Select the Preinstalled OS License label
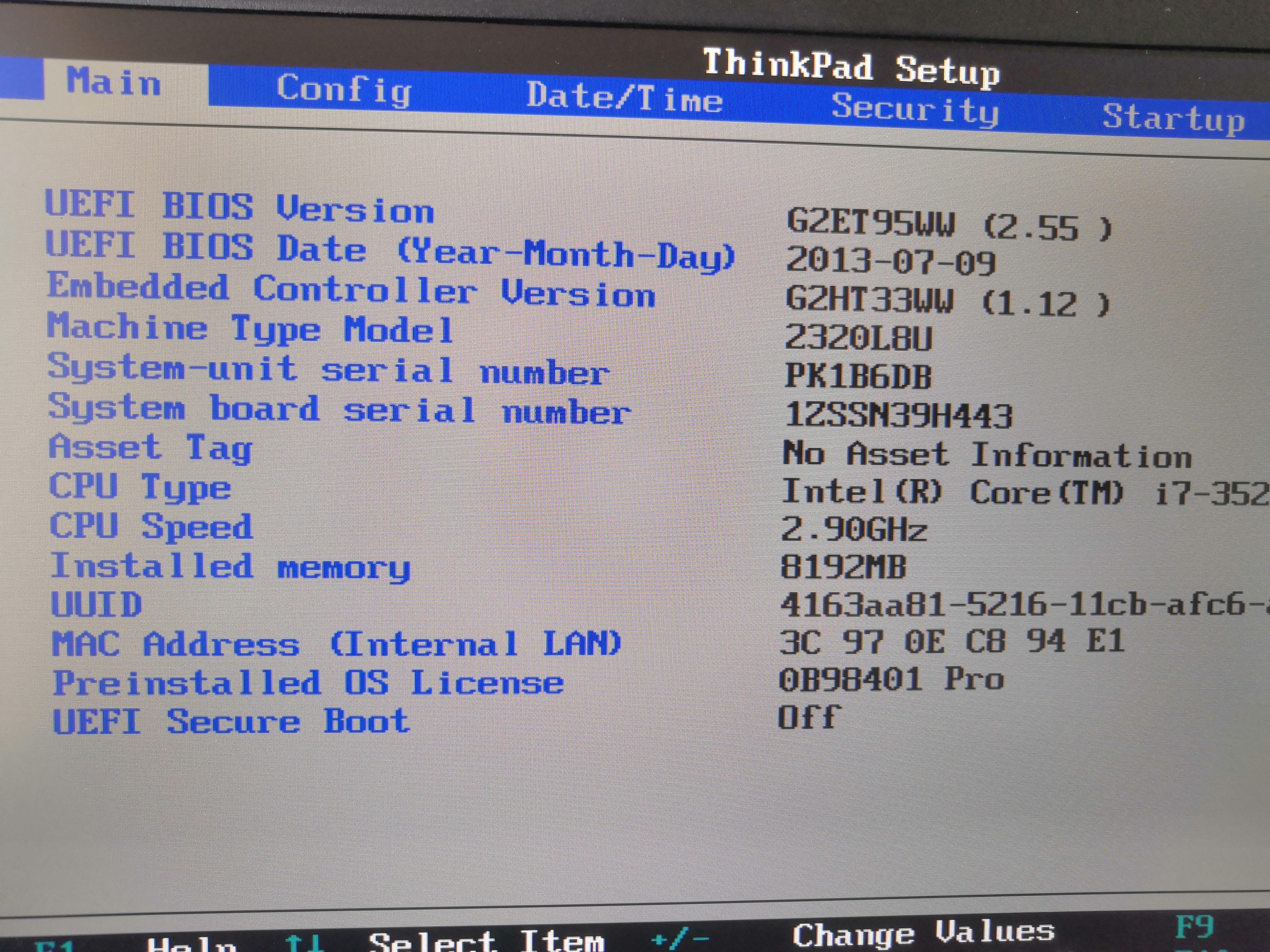The width and height of the screenshot is (1270, 952). (x=308, y=683)
